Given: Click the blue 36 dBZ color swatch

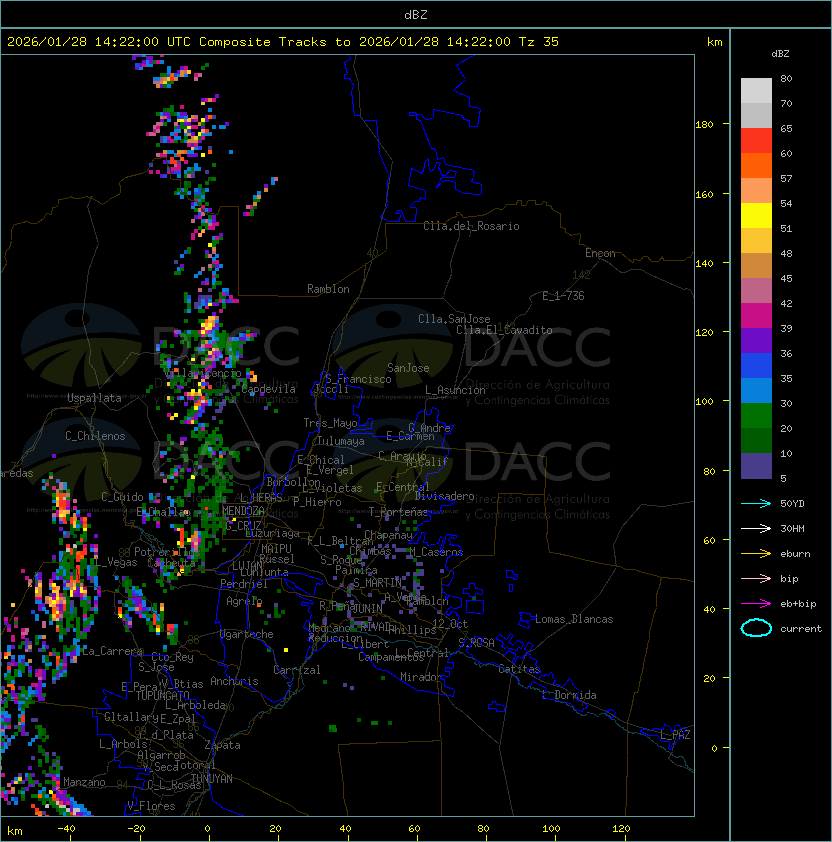Looking at the screenshot, I should 756,365.
